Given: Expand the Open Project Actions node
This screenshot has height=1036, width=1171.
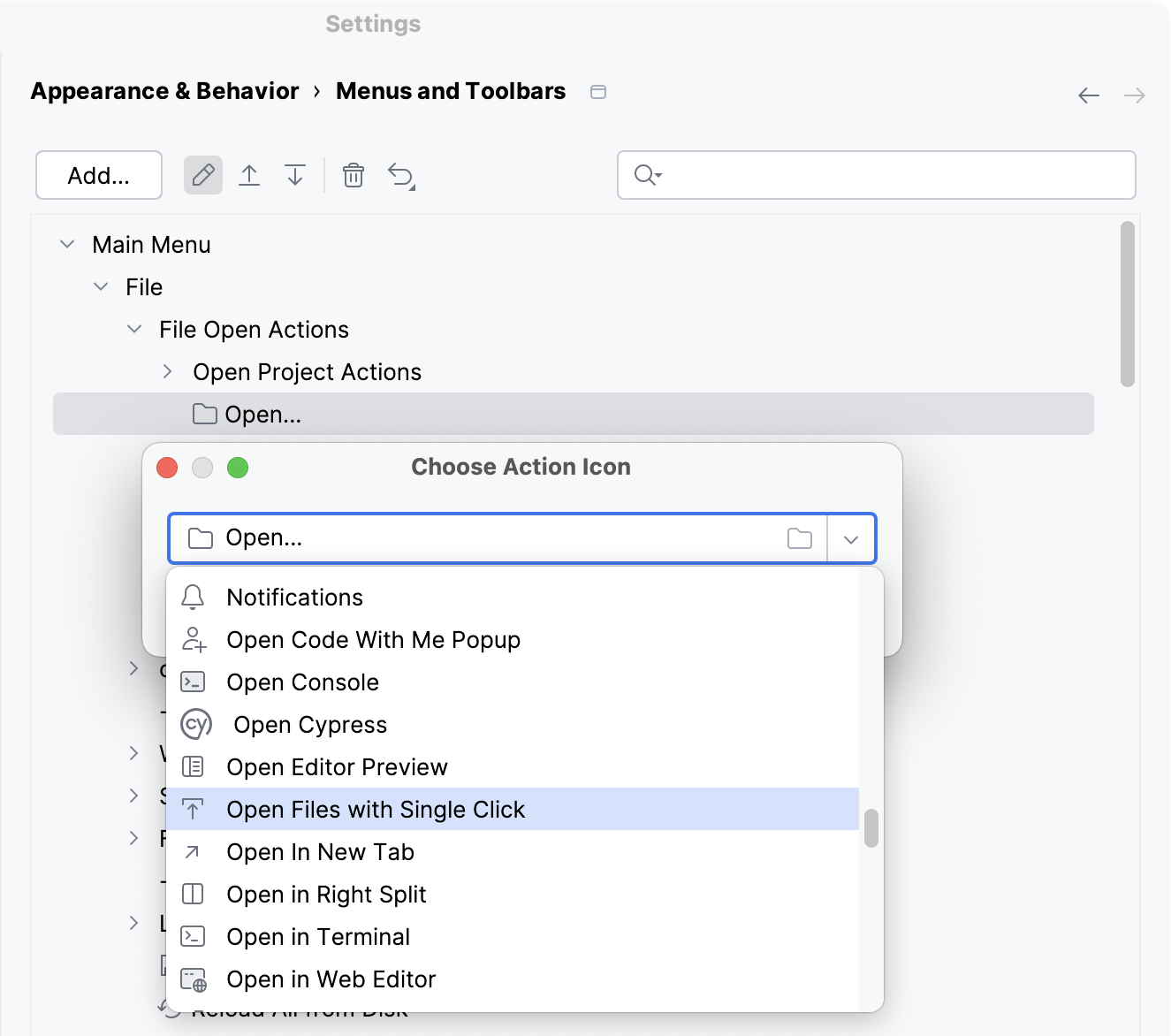Looking at the screenshot, I should [x=167, y=371].
